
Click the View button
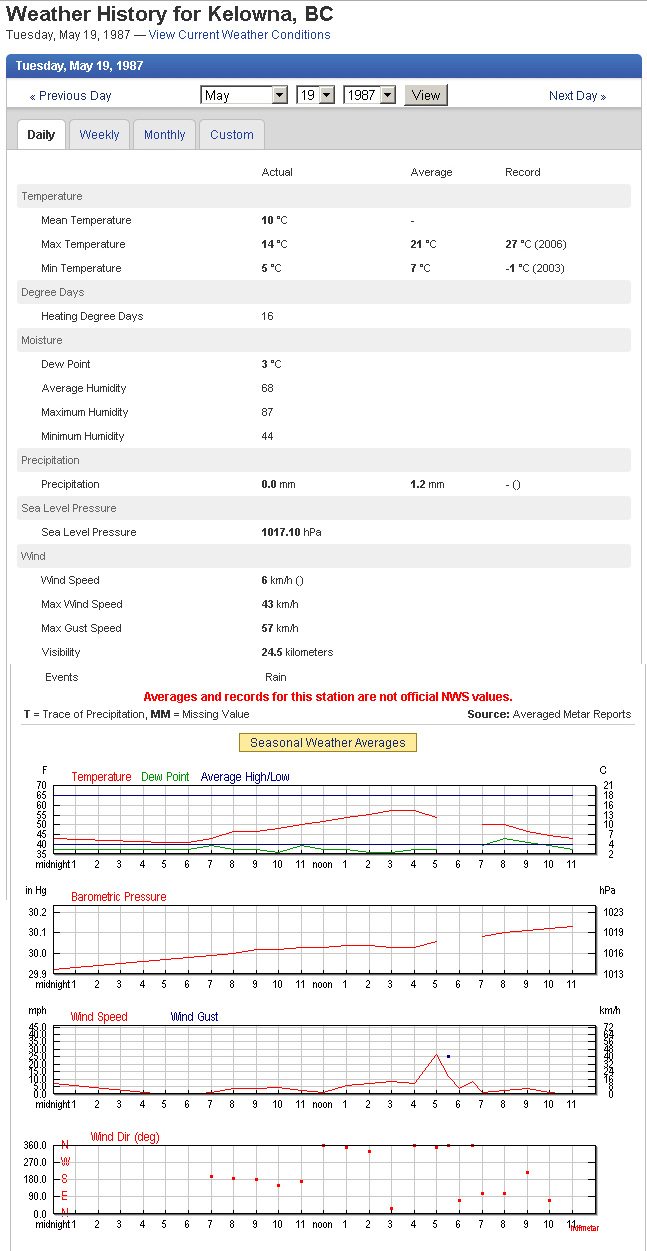click(426, 95)
